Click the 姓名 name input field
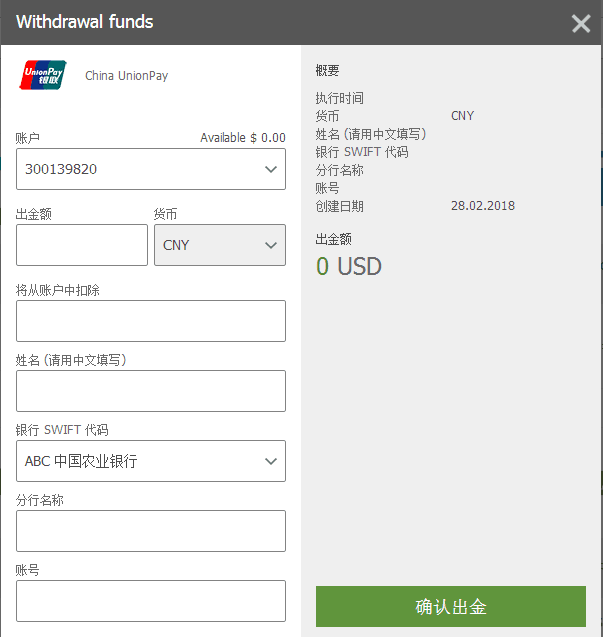This screenshot has height=637, width=603. pos(150,391)
